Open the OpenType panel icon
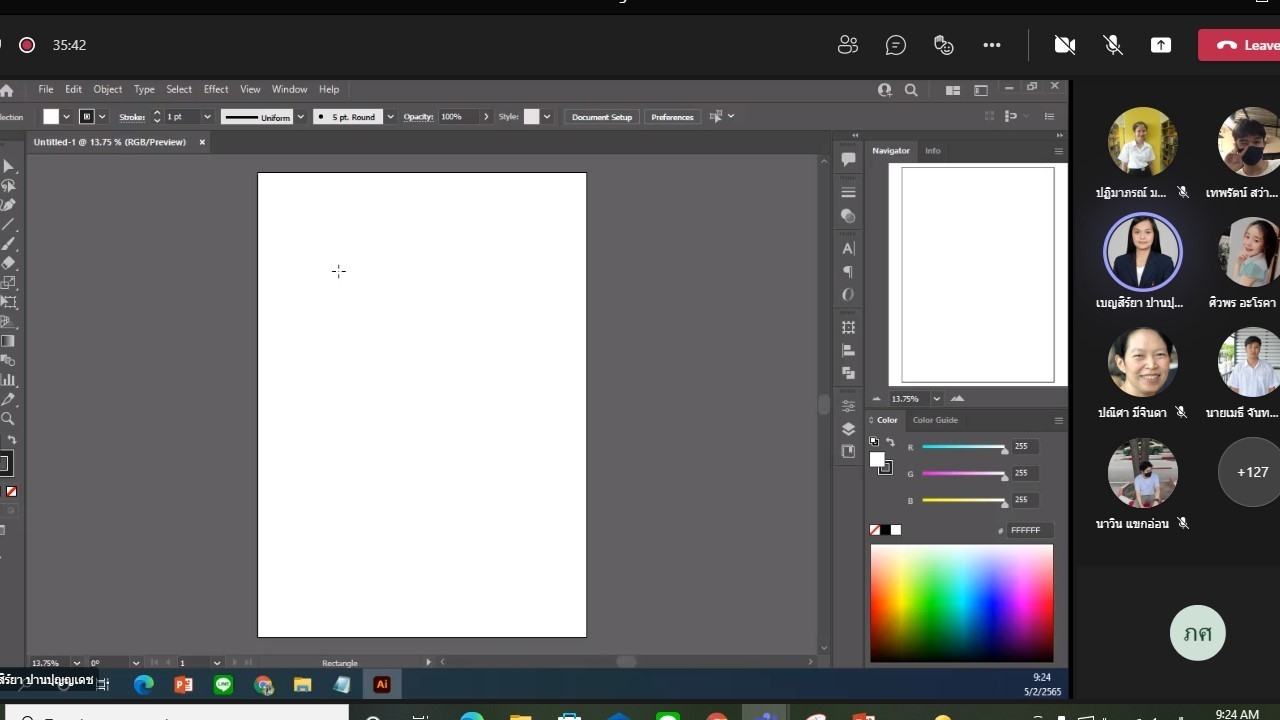 pos(848,295)
